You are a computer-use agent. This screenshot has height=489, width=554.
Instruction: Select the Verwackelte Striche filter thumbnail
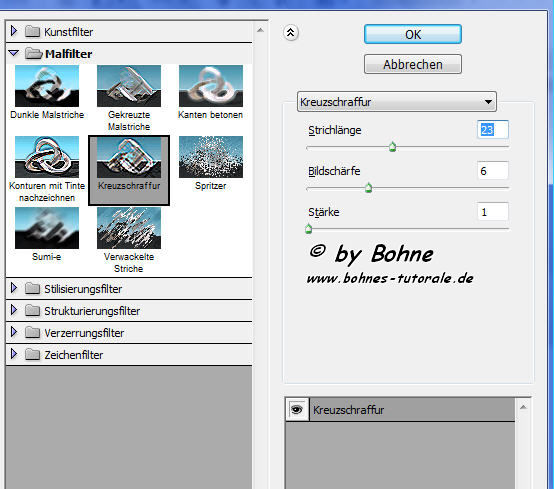coord(129,228)
